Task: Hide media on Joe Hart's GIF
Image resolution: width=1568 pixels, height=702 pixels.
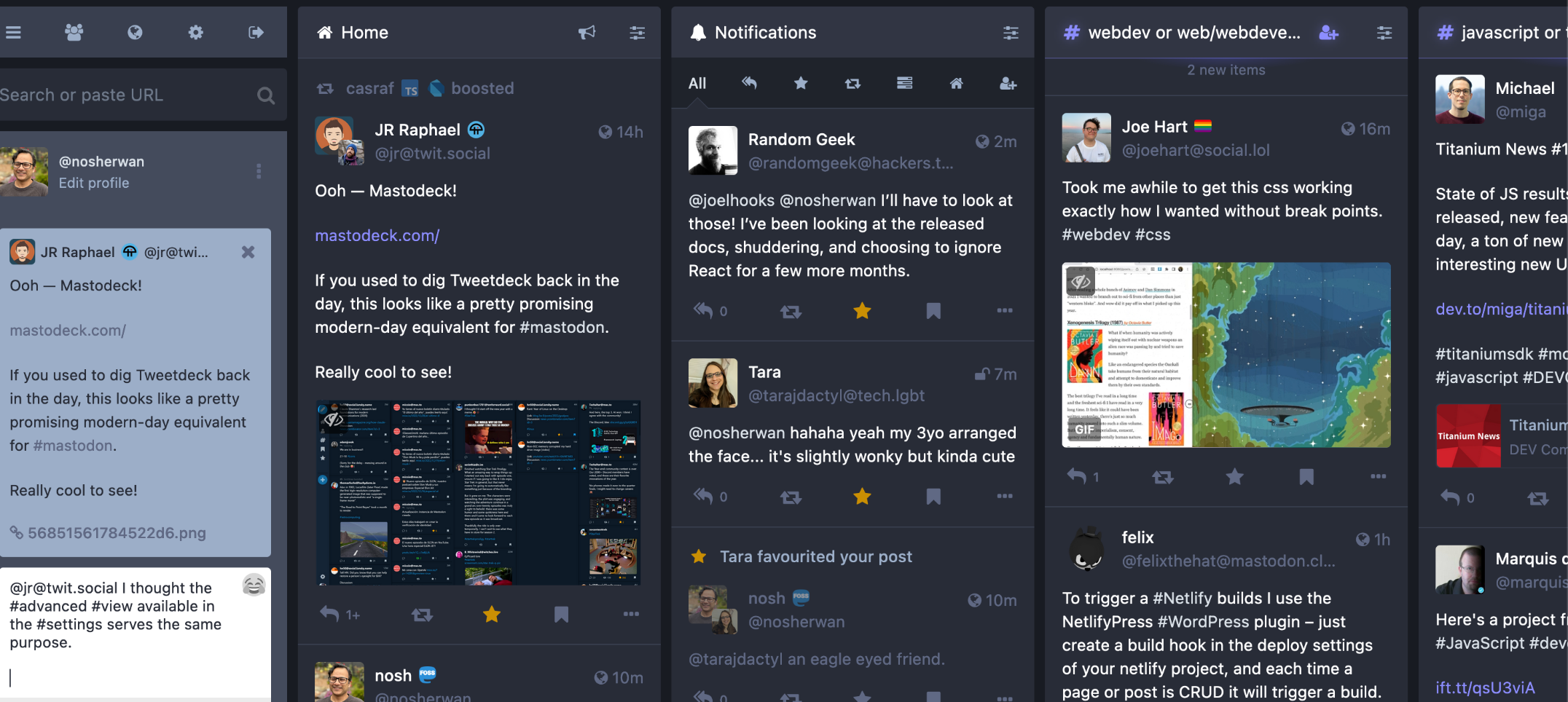Action: coord(1081,280)
